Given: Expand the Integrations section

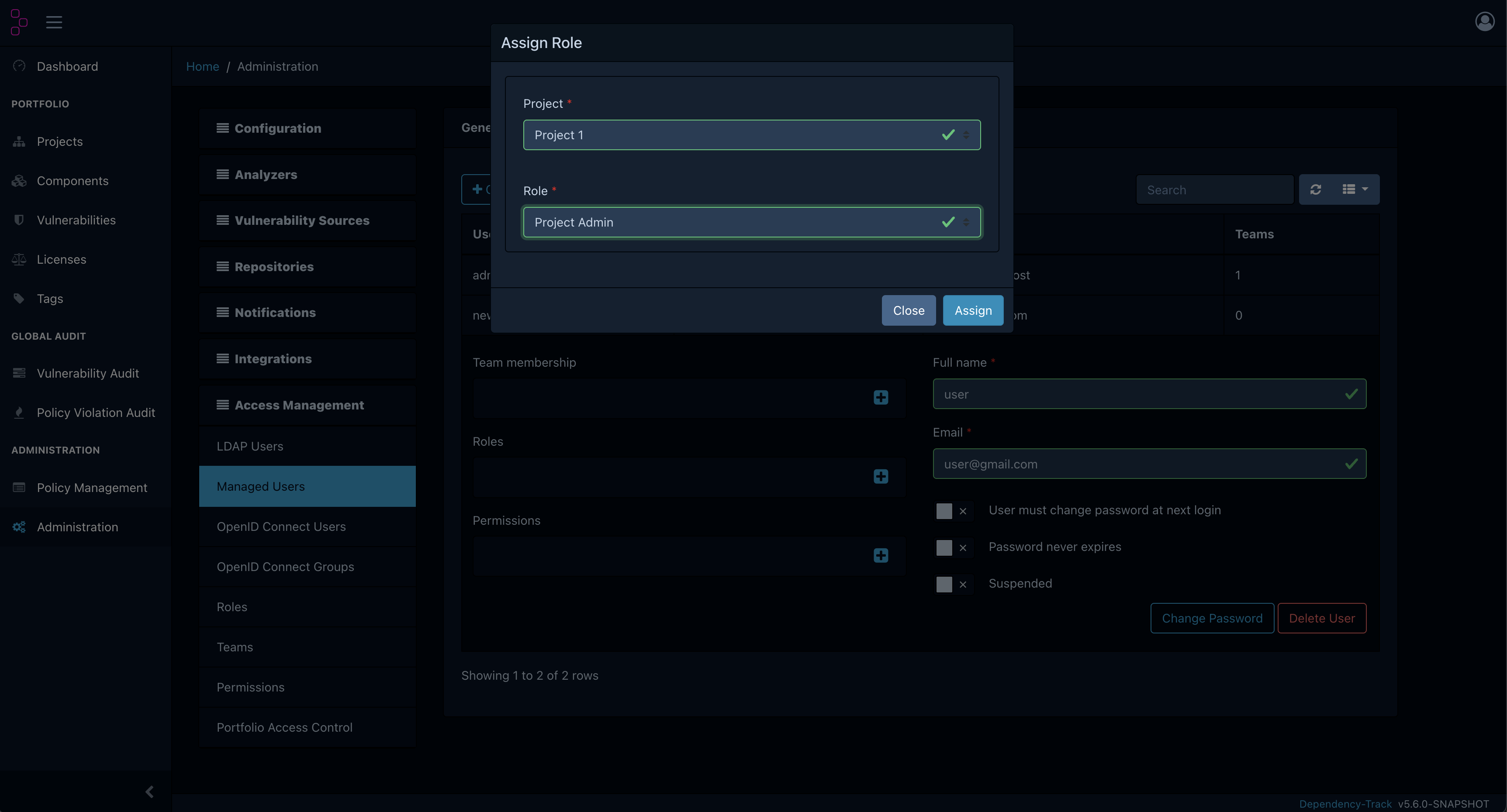Looking at the screenshot, I should (307, 359).
